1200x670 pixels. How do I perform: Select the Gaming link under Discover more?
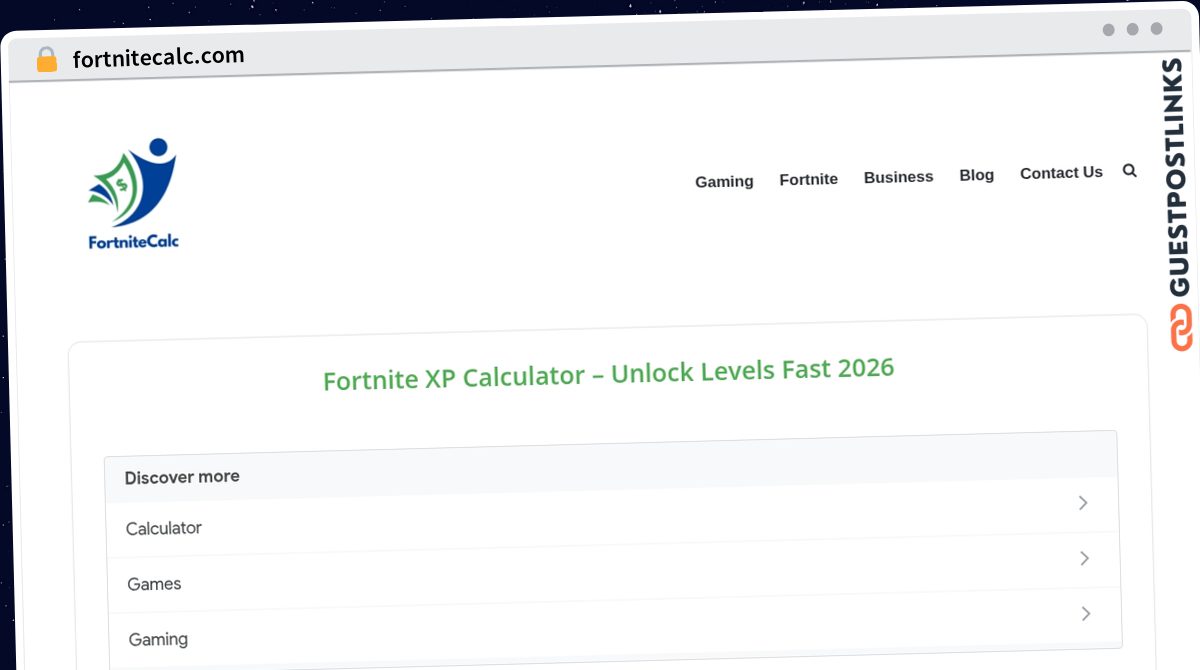[x=158, y=639]
